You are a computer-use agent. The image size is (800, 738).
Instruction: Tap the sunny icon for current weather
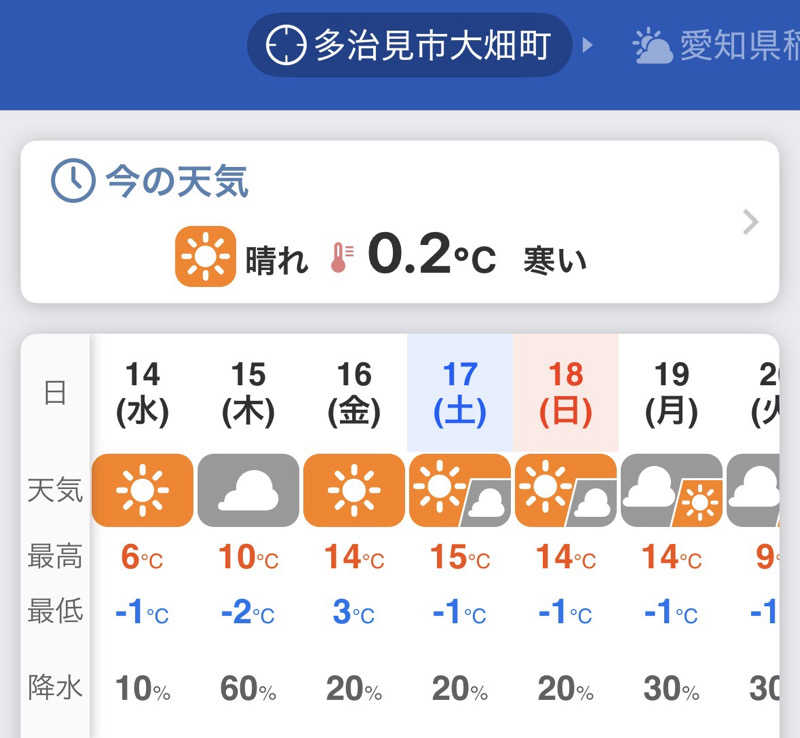pos(205,256)
